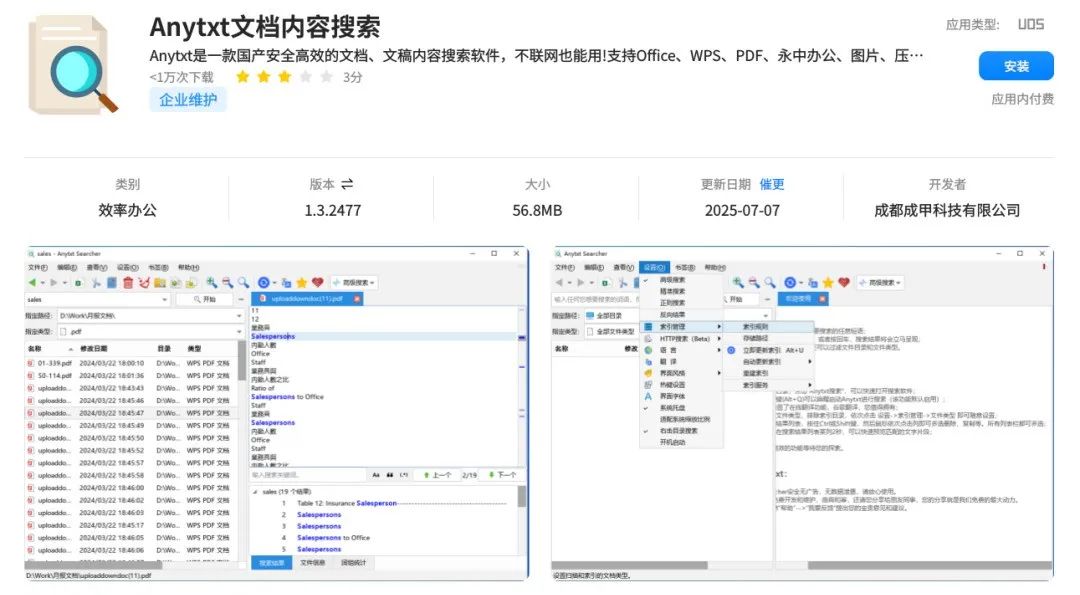This screenshot has width=1080, height=595.
Task: Click the preview keyword input field
Action: pyautogui.click(x=308, y=475)
